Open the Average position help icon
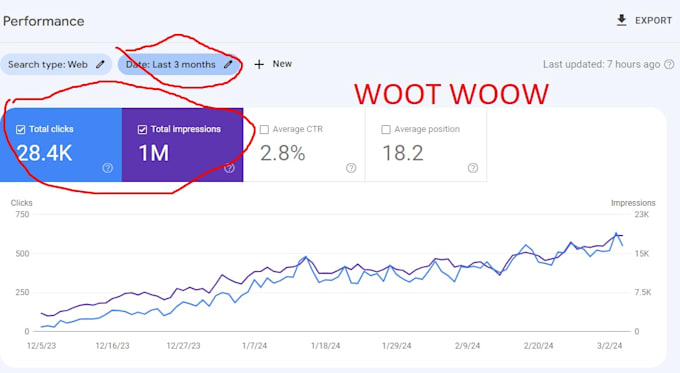The image size is (680, 373). [473, 168]
